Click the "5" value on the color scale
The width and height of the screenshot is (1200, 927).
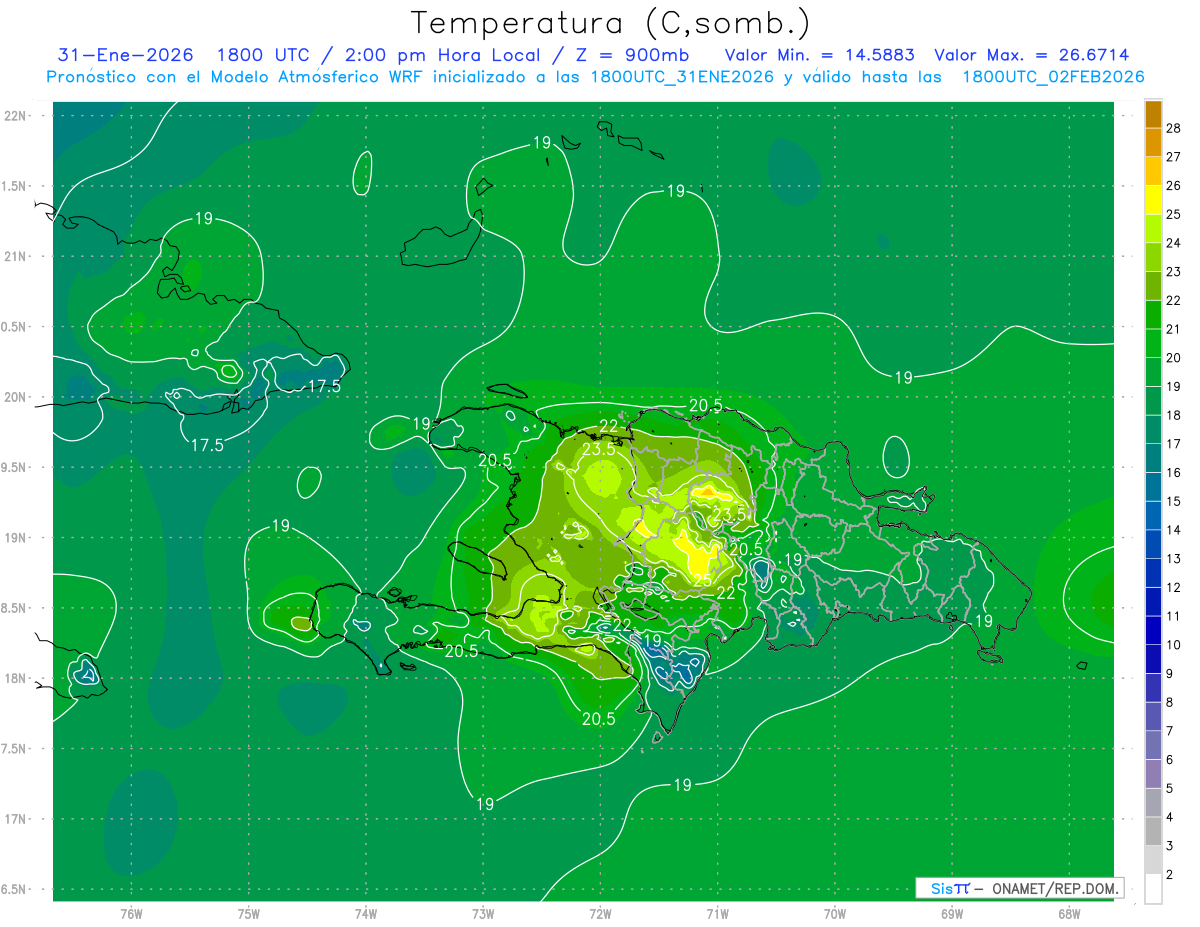tap(1171, 789)
